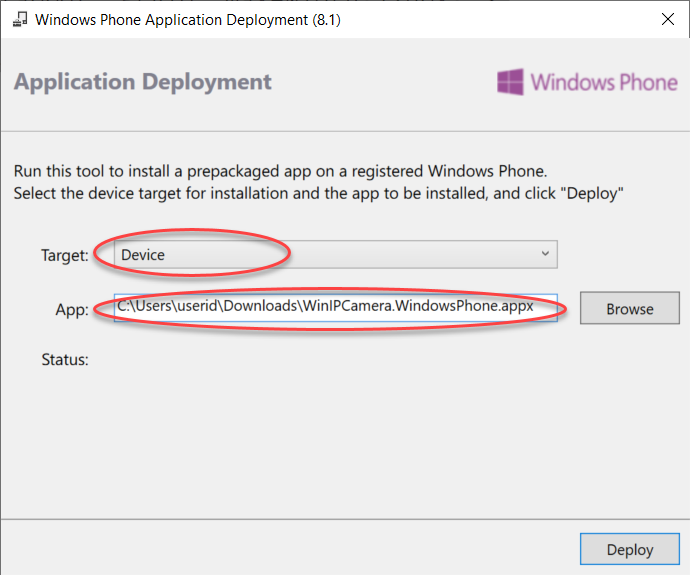Click the window title text
Viewport: 690px width, 575px height.
188,20
